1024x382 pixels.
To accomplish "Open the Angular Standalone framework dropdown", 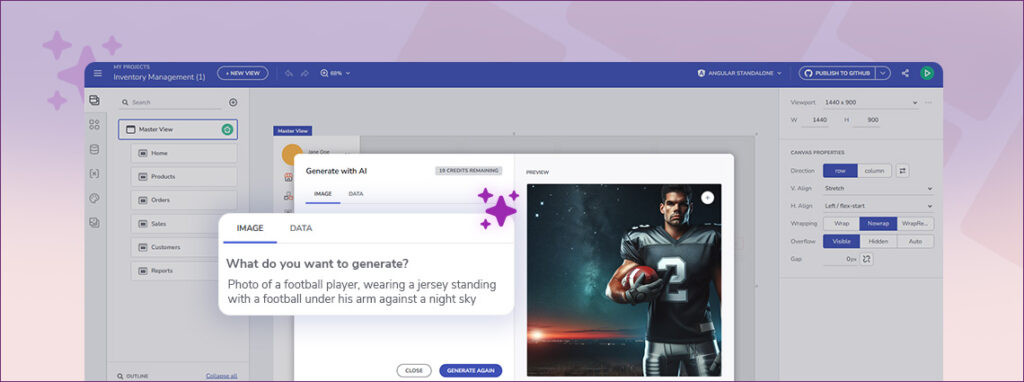I will (739, 73).
